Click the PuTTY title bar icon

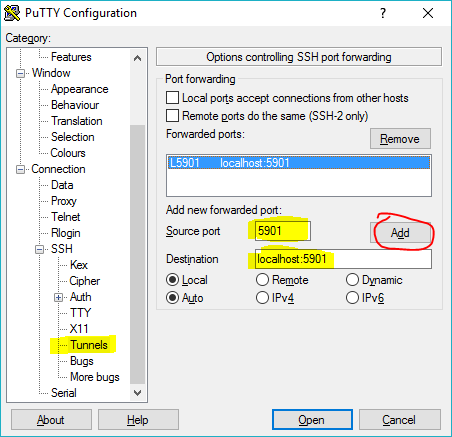12,13
